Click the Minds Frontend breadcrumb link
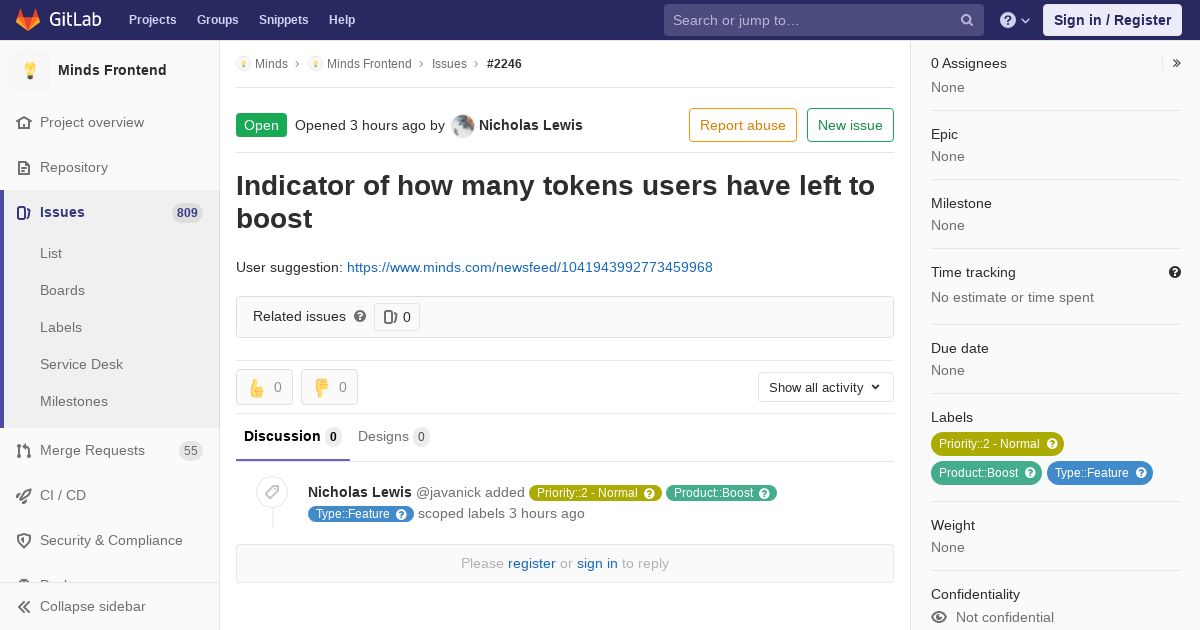 (x=369, y=63)
